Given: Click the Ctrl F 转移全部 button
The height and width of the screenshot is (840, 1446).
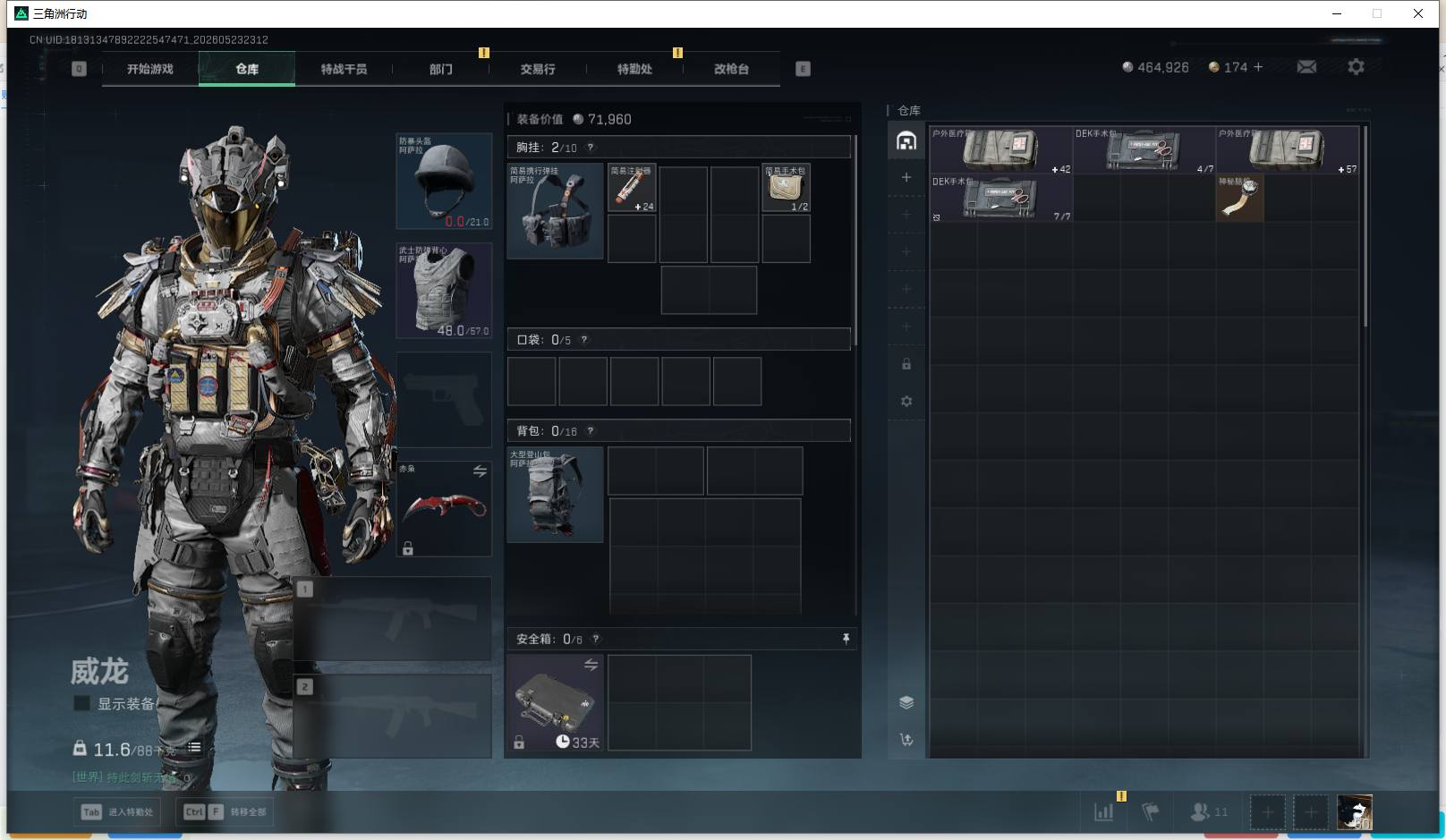Looking at the screenshot, I should tap(225, 812).
